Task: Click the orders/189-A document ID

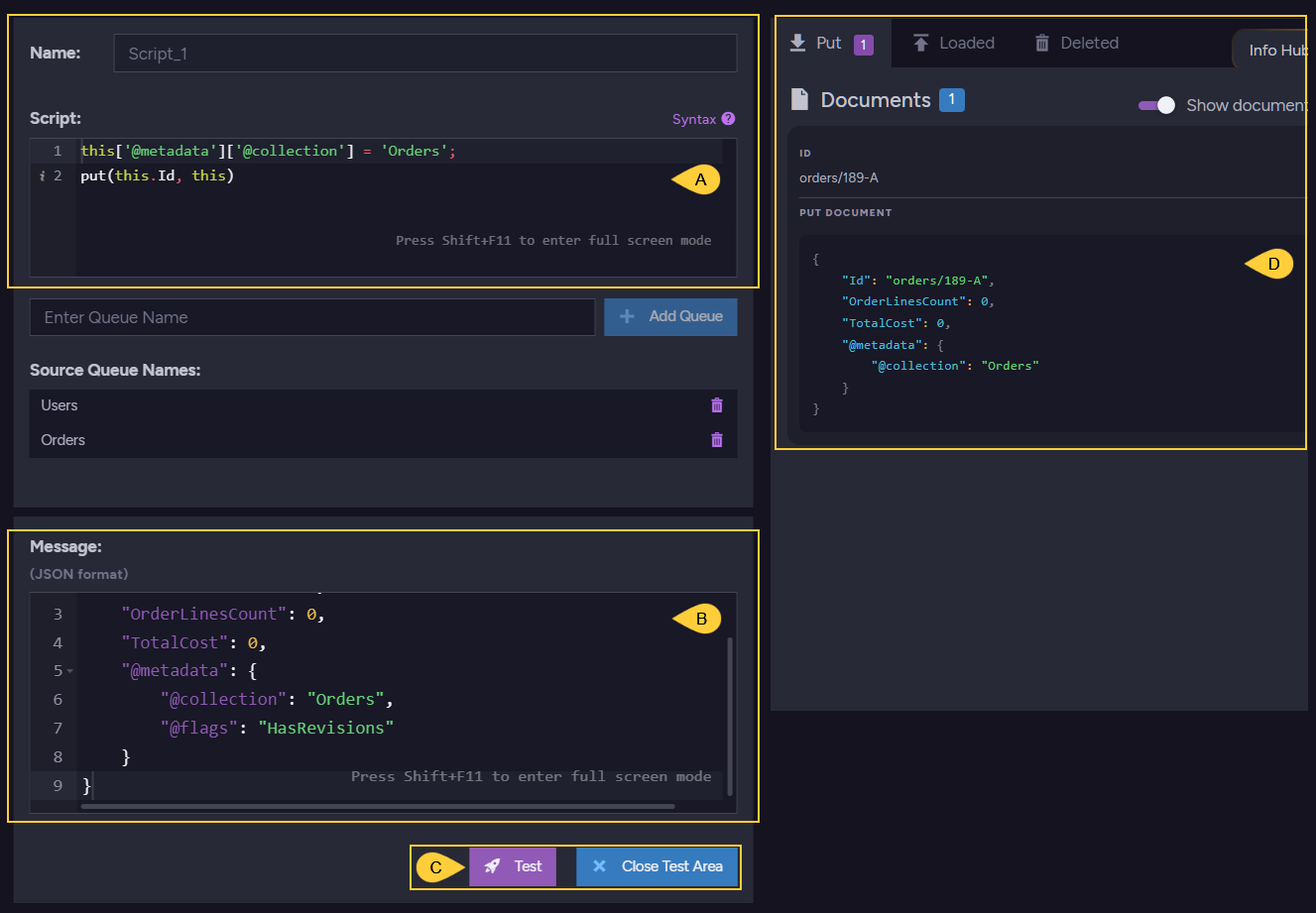Action: (839, 178)
